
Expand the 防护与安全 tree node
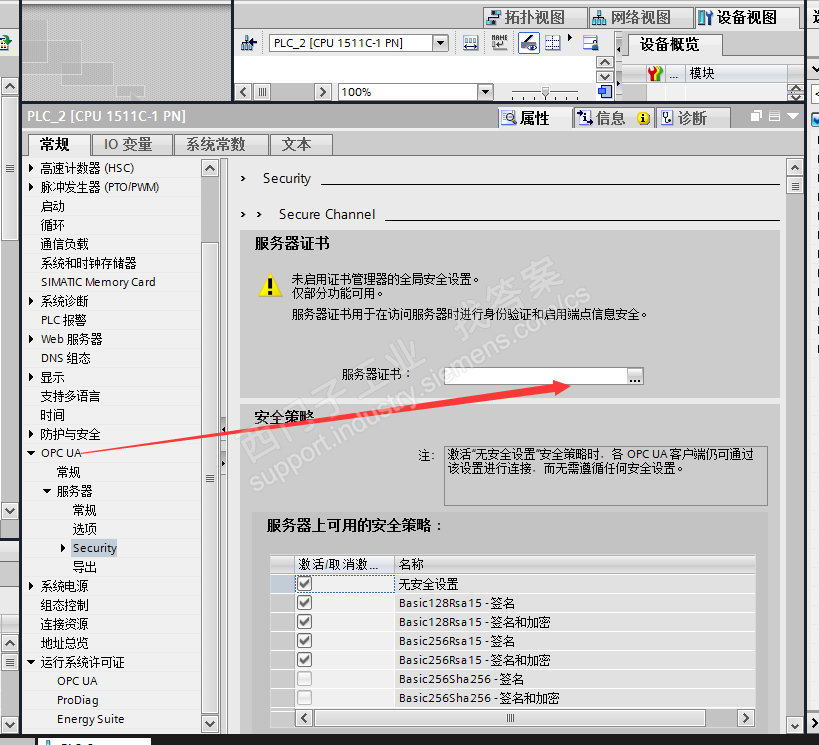click(x=31, y=434)
